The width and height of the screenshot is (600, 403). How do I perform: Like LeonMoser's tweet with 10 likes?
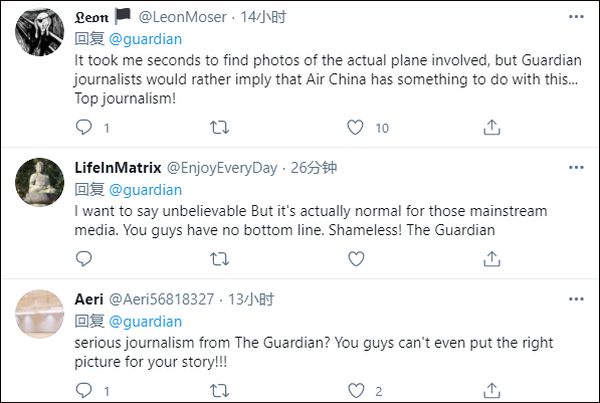pos(355,127)
